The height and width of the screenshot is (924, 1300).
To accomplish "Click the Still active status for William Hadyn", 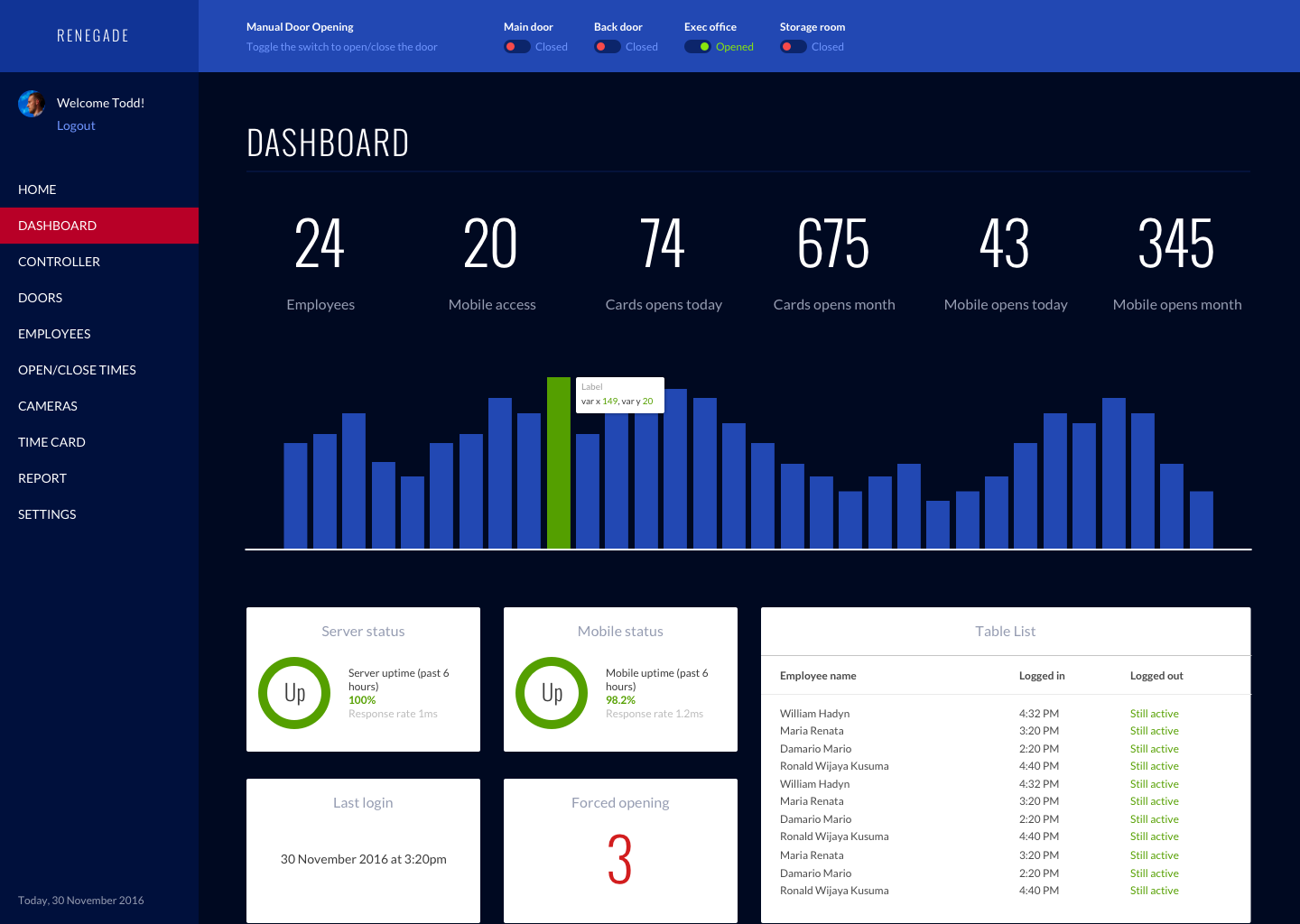I will (1155, 713).
